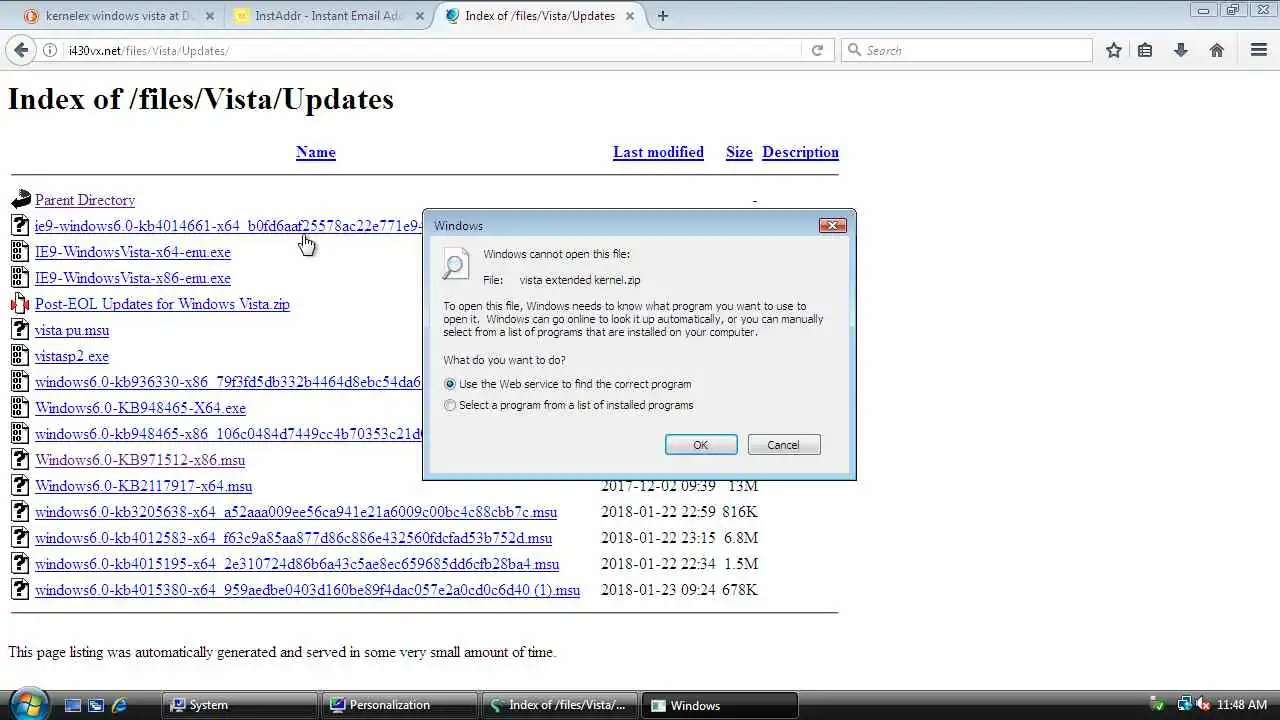Click file name vista extended kernel.zip in dialog
Screen dimensions: 1280x720
580,280
